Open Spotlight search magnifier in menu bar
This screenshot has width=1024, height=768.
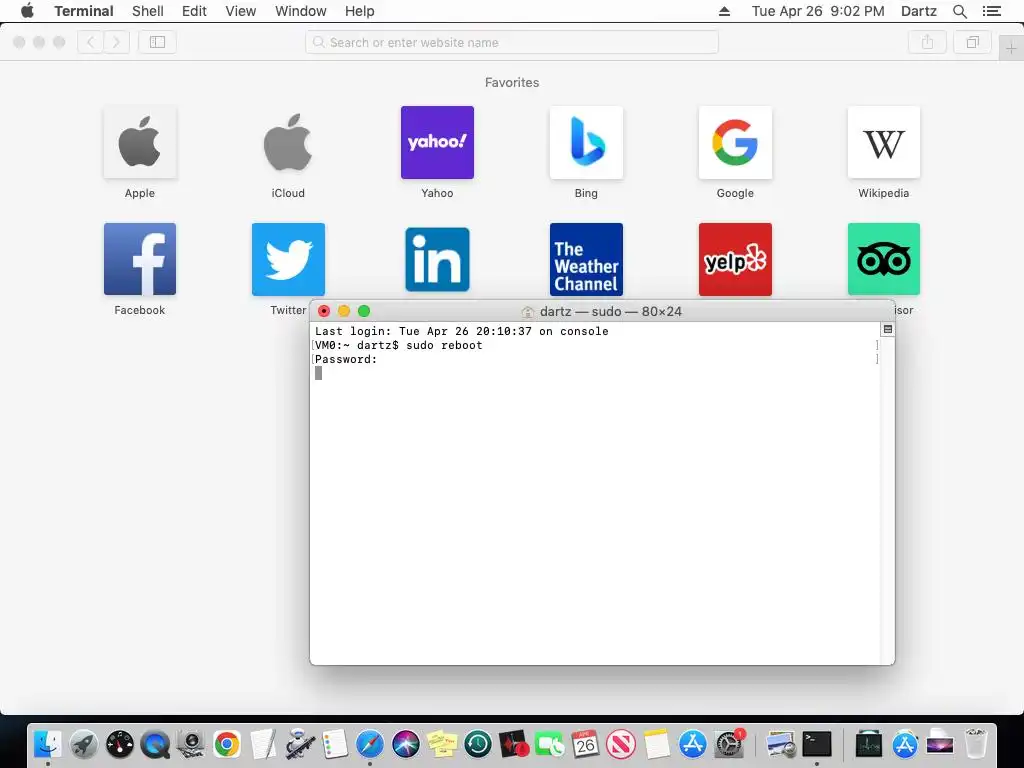tap(959, 11)
